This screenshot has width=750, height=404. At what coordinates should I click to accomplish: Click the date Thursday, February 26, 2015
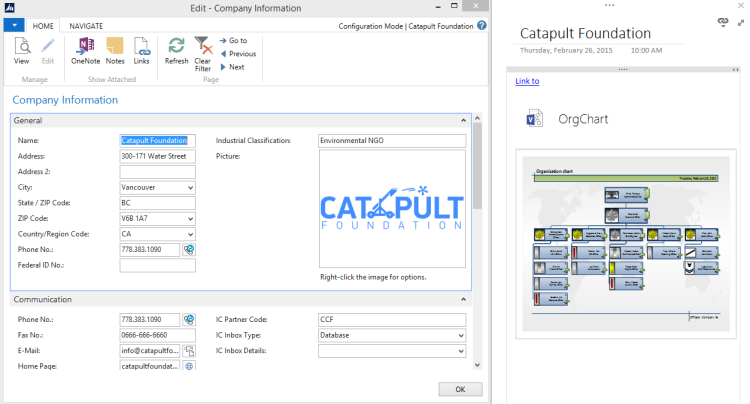point(566,50)
